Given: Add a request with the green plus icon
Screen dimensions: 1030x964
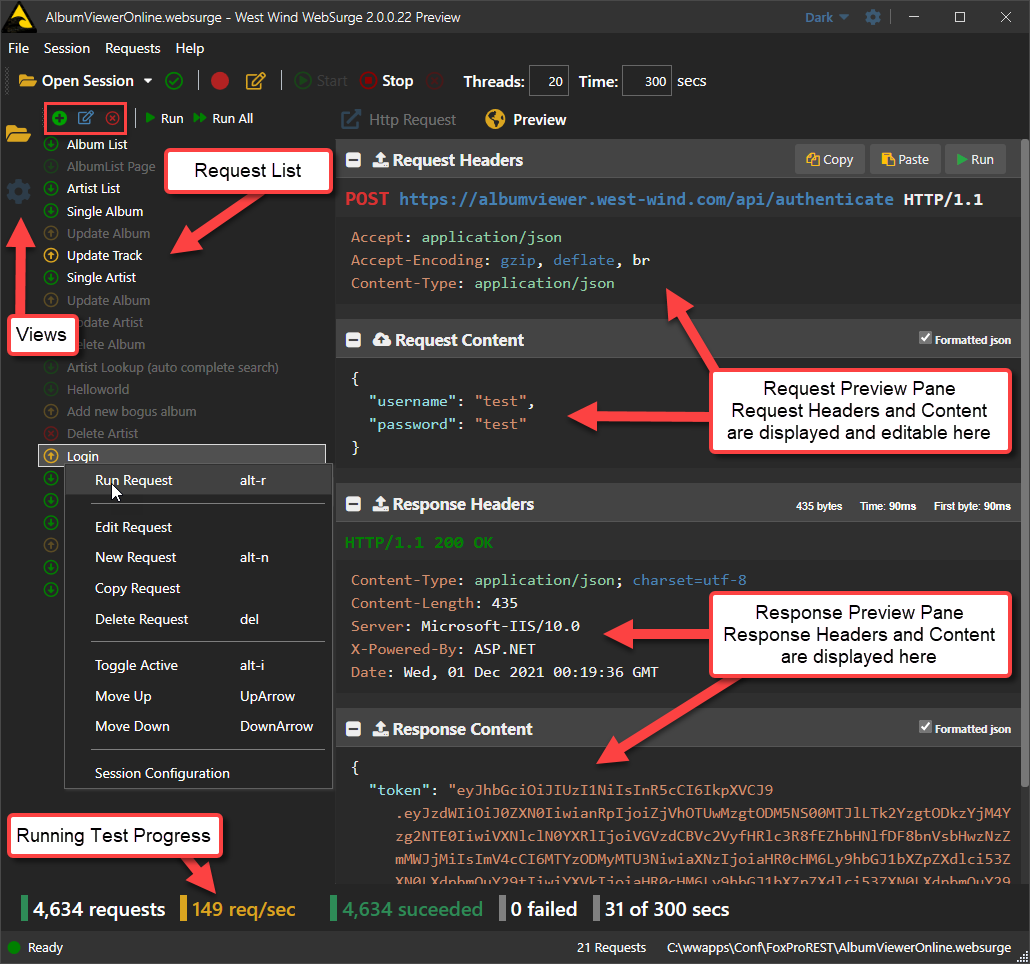Looking at the screenshot, I should (60, 118).
